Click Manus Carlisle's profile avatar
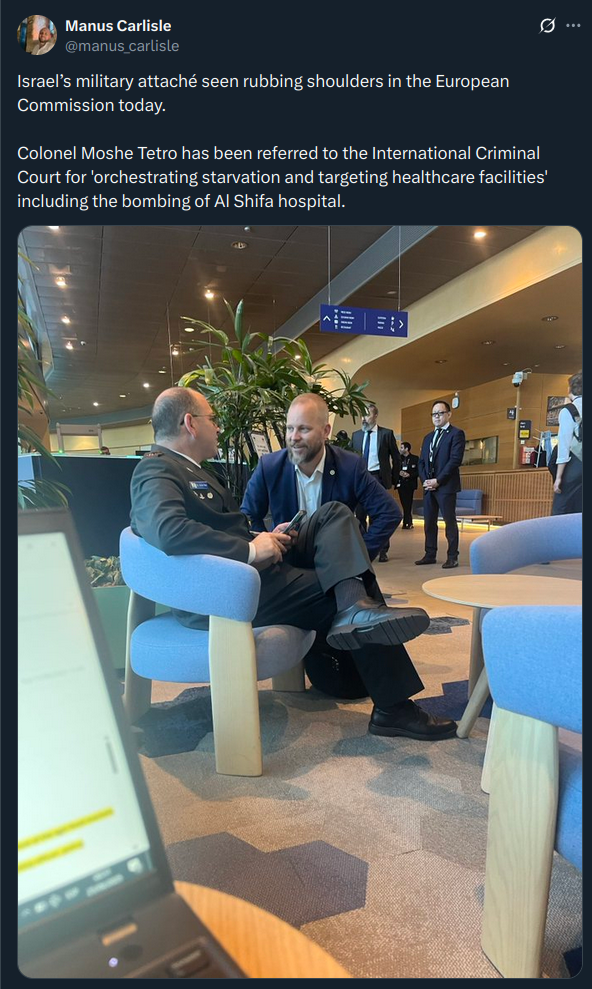 (37, 35)
